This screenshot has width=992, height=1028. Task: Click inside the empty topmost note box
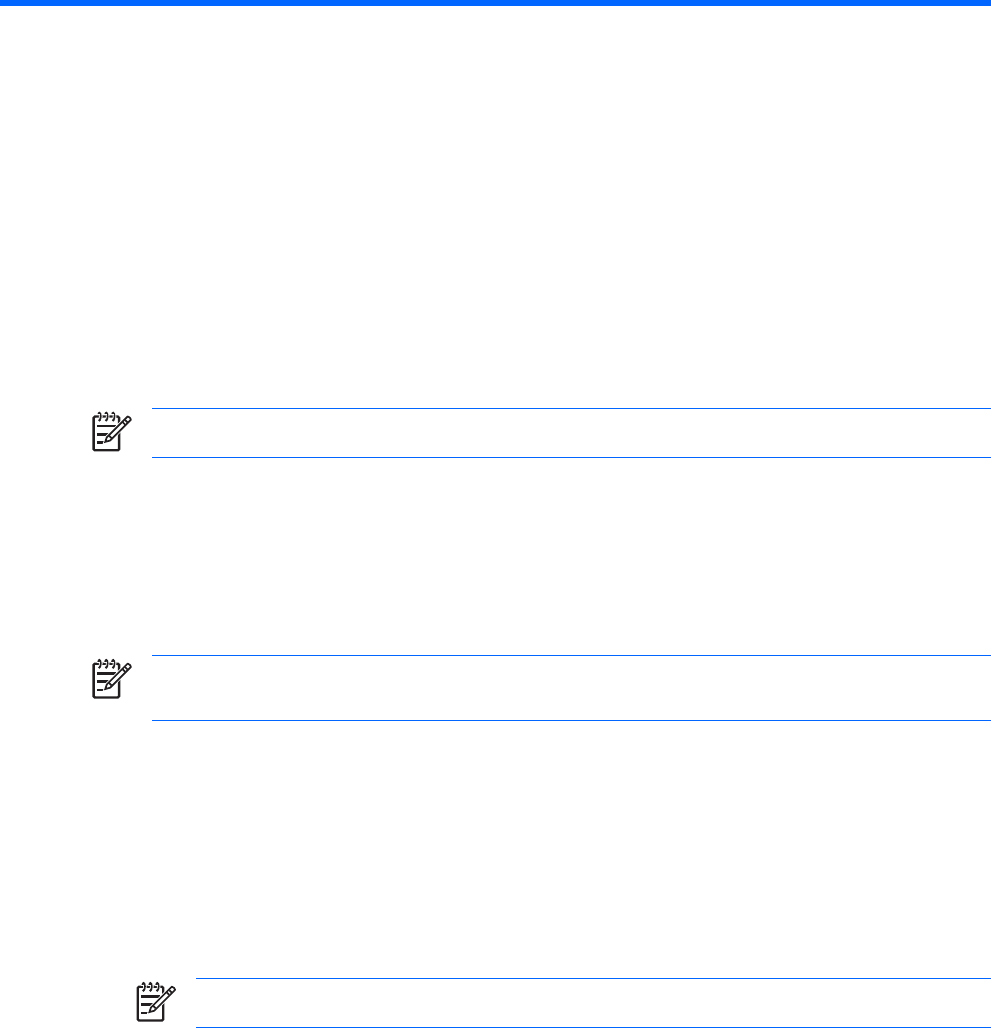tap(571, 433)
